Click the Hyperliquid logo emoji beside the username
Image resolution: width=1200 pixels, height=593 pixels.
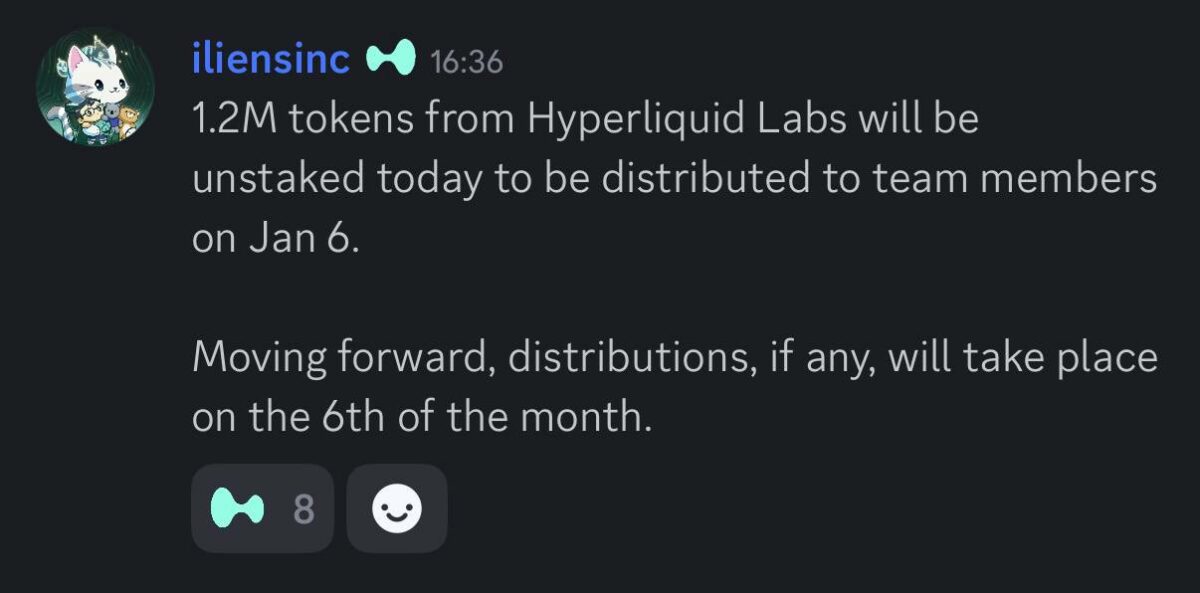(392, 60)
